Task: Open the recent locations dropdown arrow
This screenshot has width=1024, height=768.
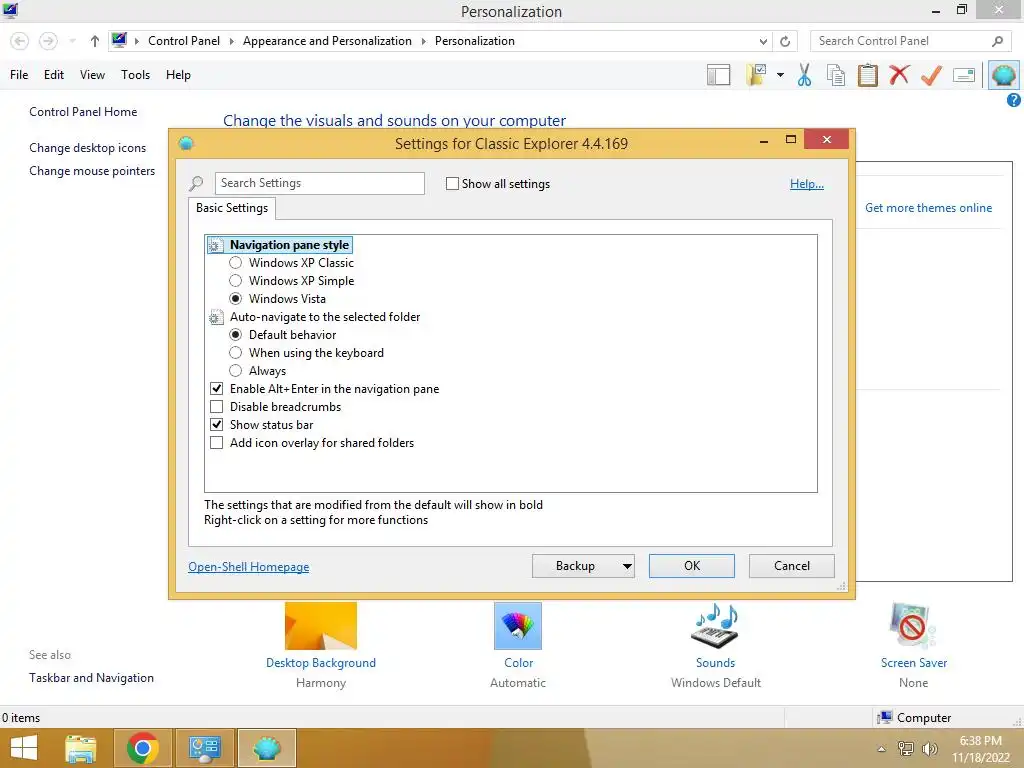Action: pos(72,41)
